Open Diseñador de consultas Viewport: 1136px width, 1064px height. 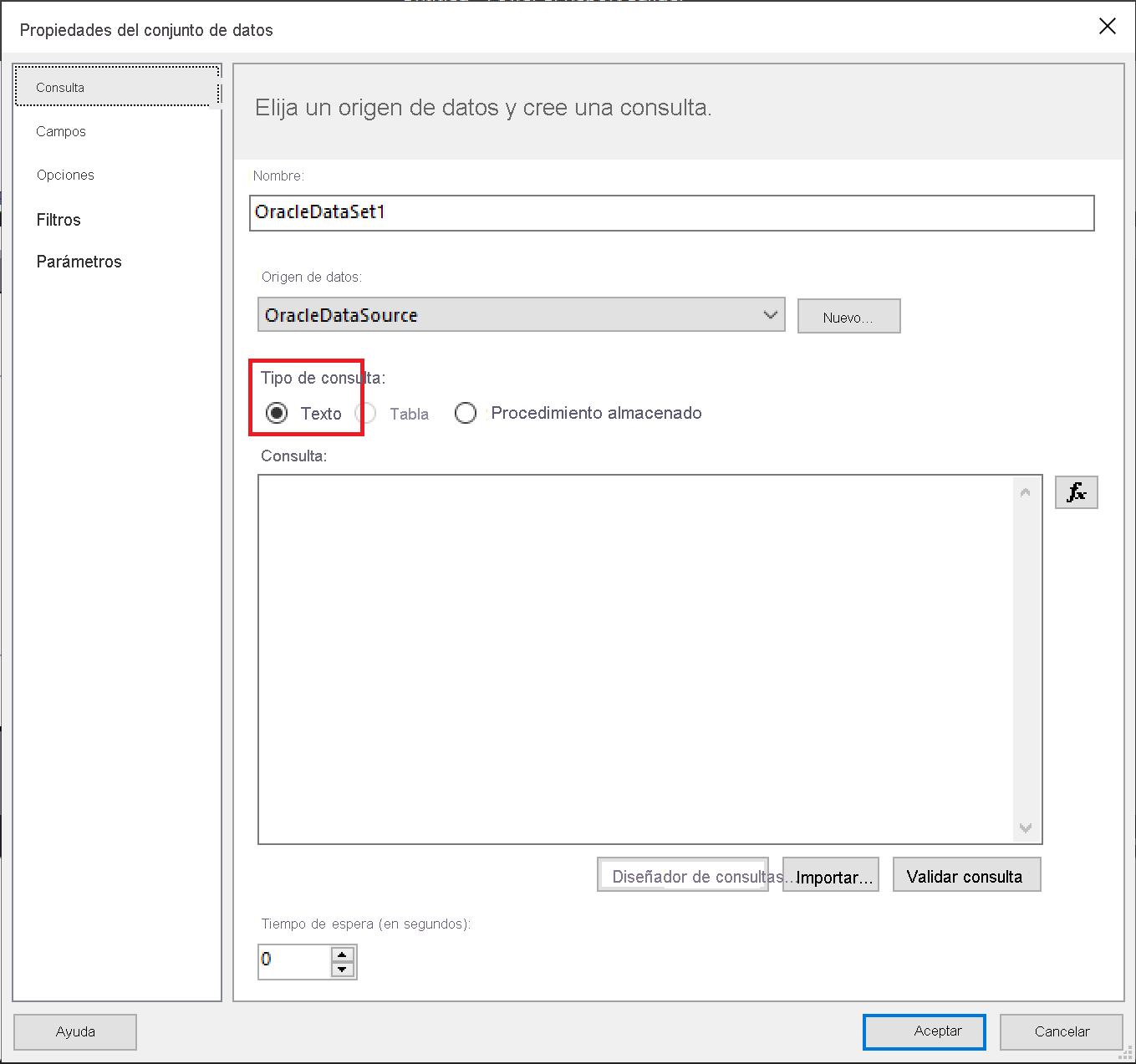click(683, 875)
